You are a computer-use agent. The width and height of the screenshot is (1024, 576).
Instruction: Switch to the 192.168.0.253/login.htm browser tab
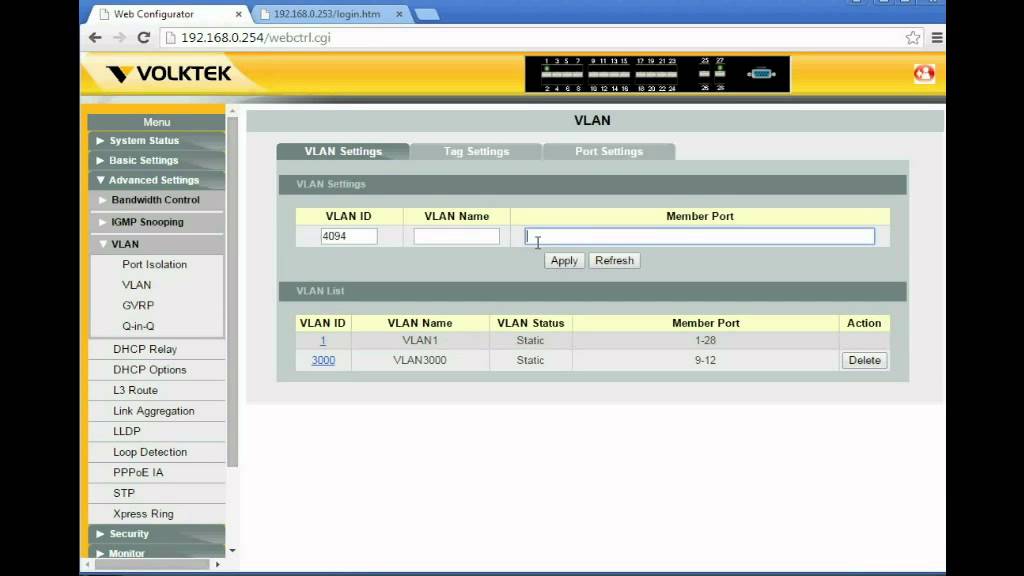pos(327,14)
